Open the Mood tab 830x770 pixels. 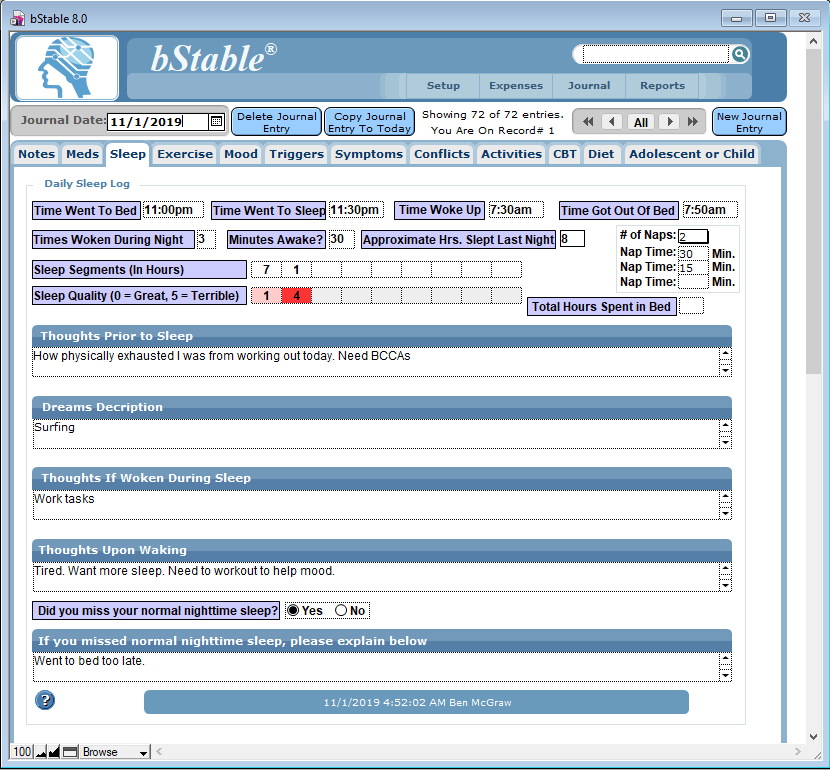click(x=241, y=154)
